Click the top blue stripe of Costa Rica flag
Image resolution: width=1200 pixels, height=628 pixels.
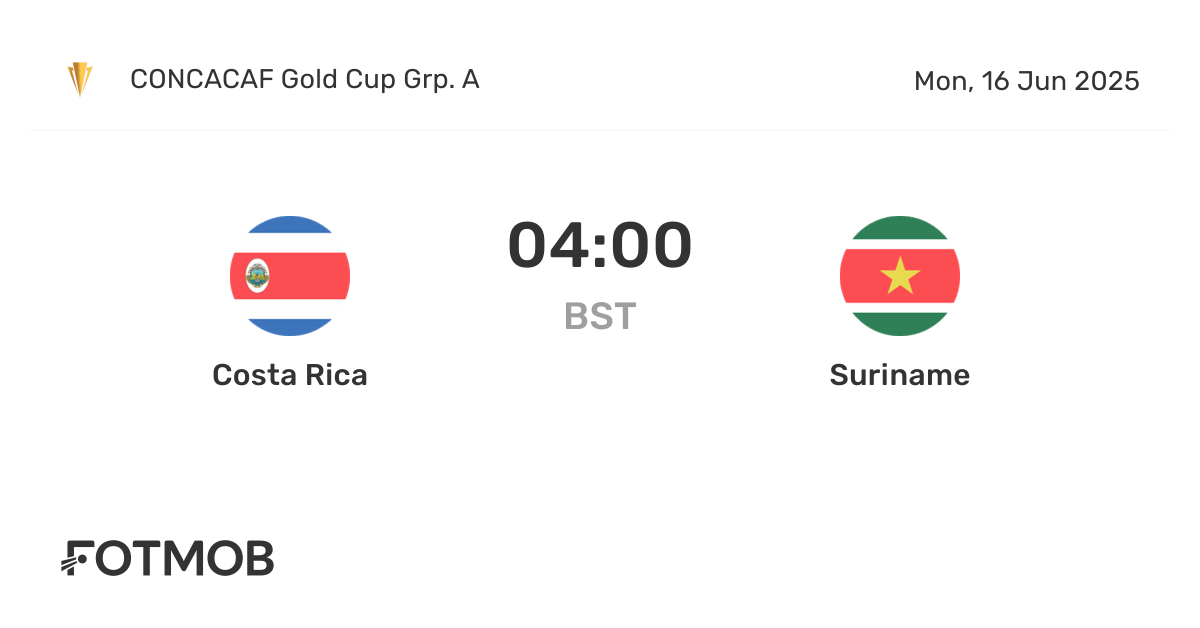tap(290, 227)
